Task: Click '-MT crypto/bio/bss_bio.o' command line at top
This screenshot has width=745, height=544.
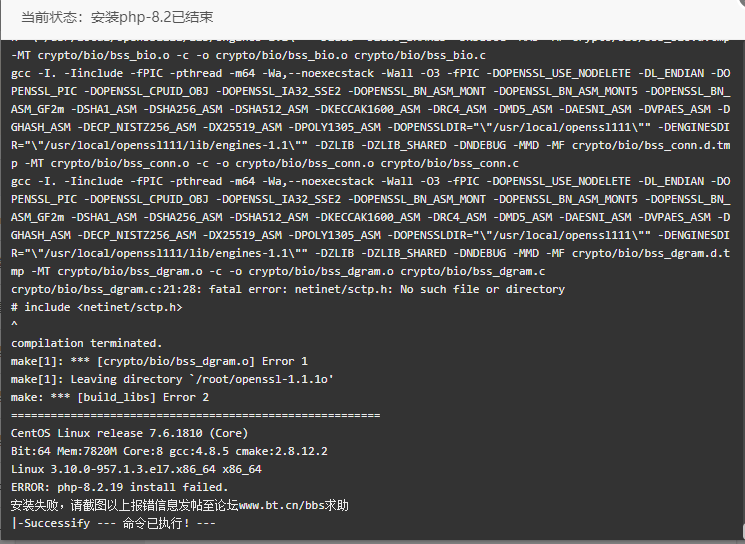Action: click(x=248, y=56)
